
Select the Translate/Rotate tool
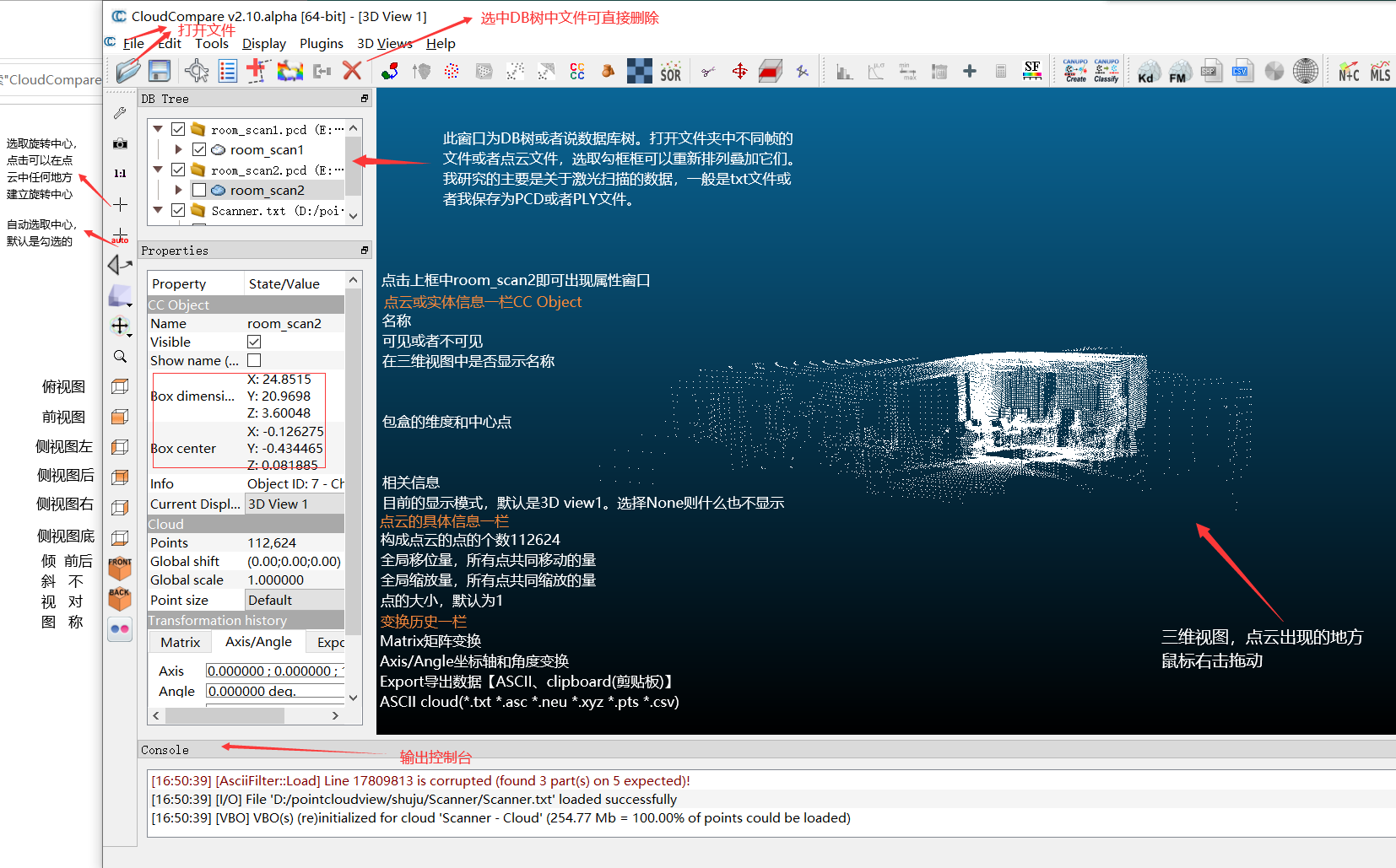click(739, 71)
